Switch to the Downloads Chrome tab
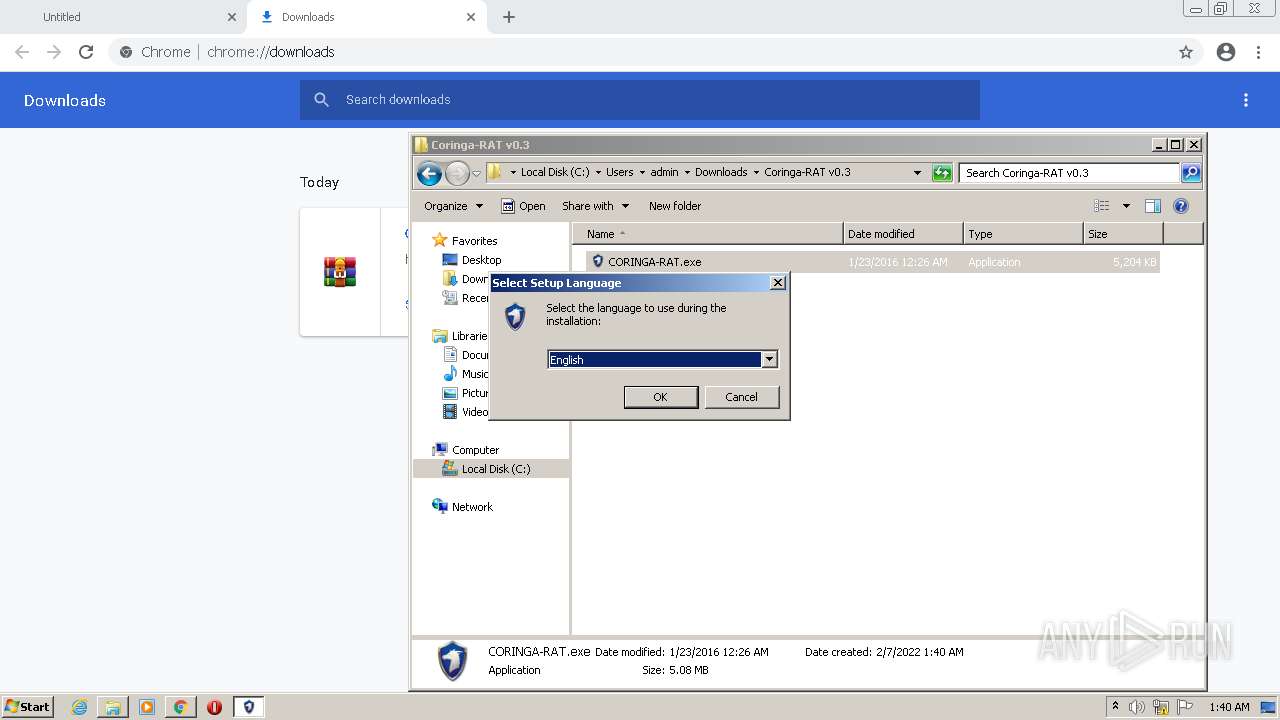This screenshot has width=1280, height=720. 365,17
